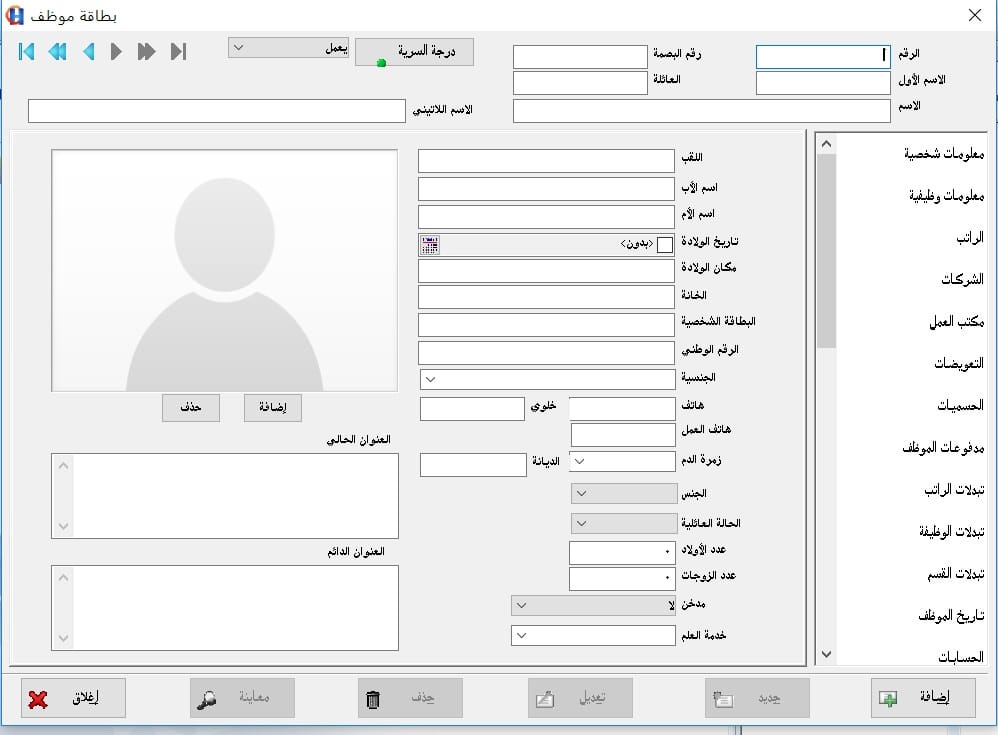Click the gray double-arrow fast-forward icon
The height and width of the screenshot is (735, 998).
[x=147, y=52]
